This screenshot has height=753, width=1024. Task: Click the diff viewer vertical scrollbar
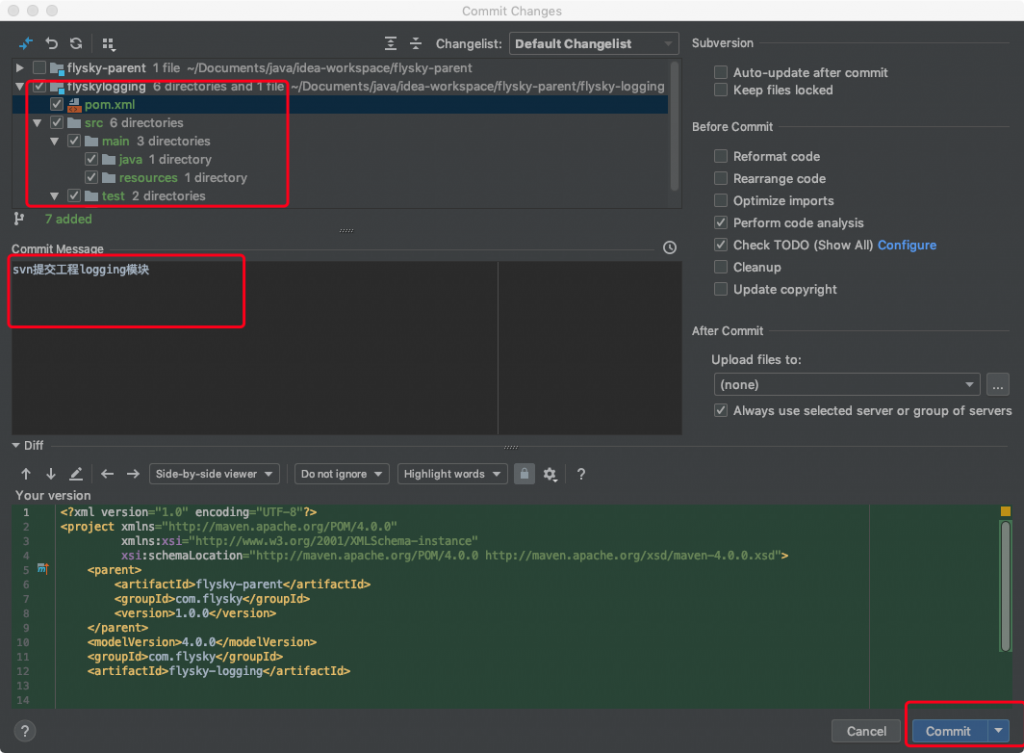point(1006,586)
